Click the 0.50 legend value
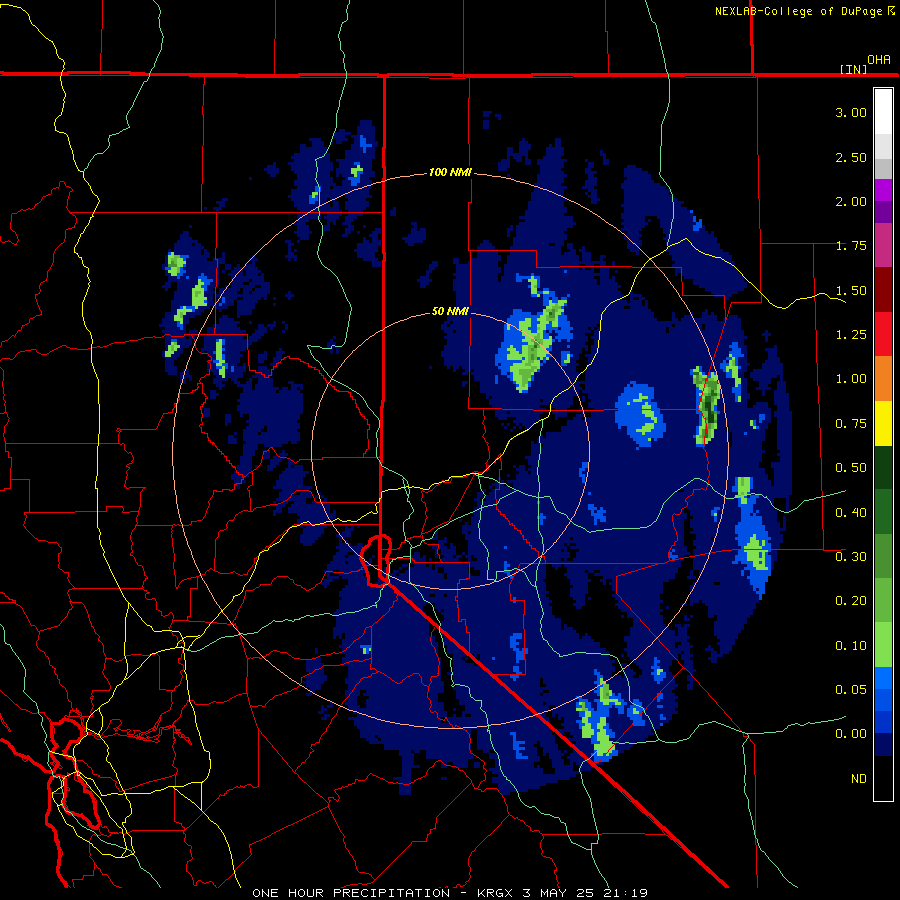This screenshot has height=900, width=900. pos(851,468)
